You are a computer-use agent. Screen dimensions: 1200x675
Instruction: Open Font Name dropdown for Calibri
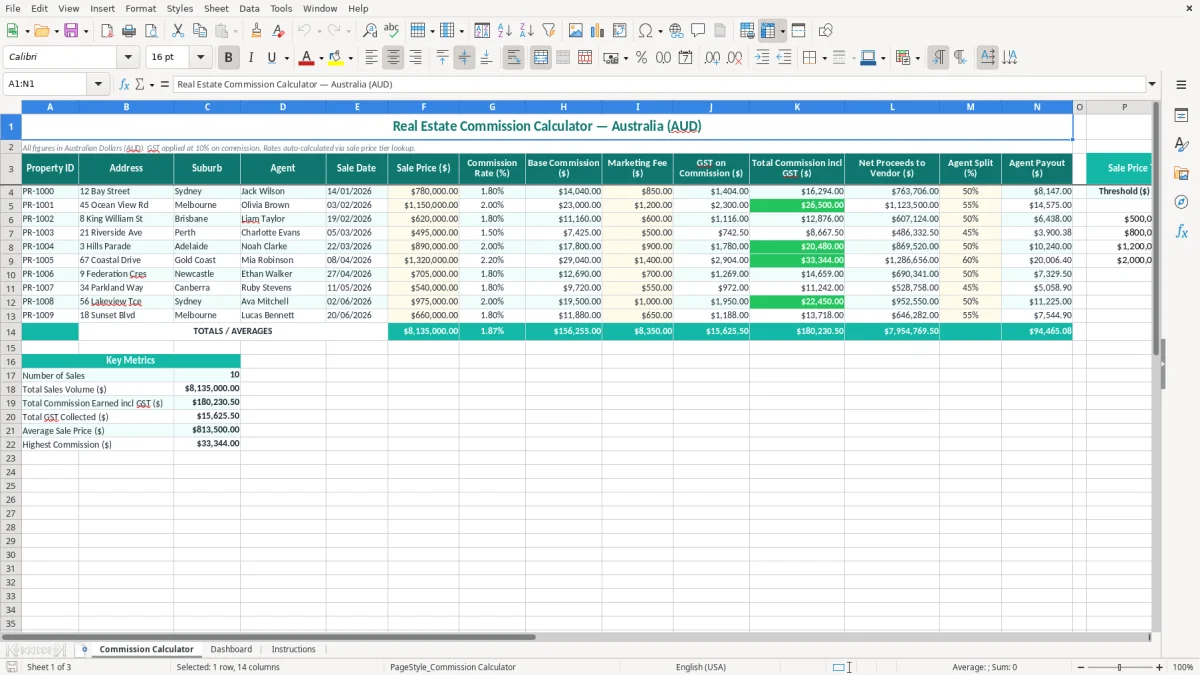click(127, 58)
